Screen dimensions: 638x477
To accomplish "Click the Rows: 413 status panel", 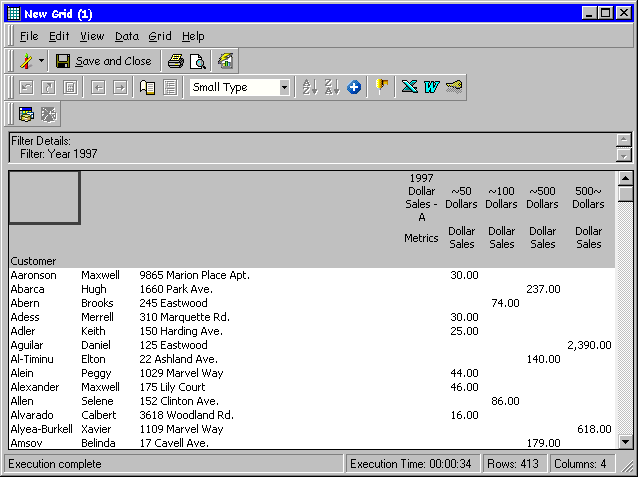I will (513, 464).
